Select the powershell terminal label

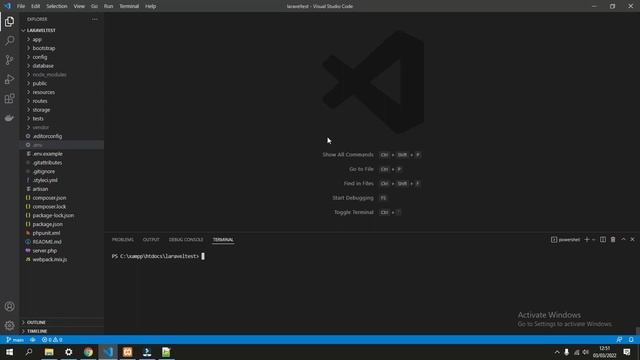point(565,240)
